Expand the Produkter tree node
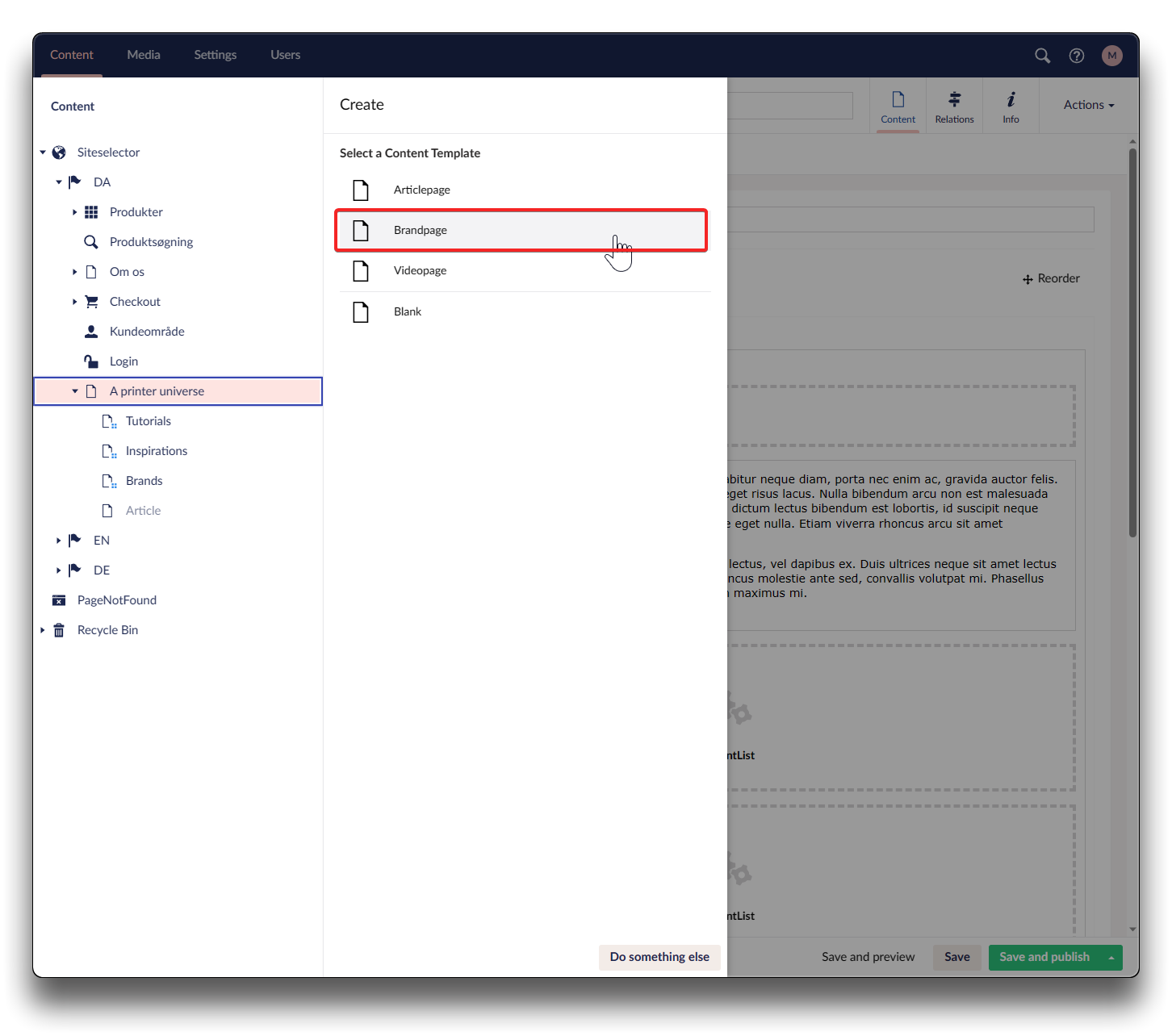 74,212
